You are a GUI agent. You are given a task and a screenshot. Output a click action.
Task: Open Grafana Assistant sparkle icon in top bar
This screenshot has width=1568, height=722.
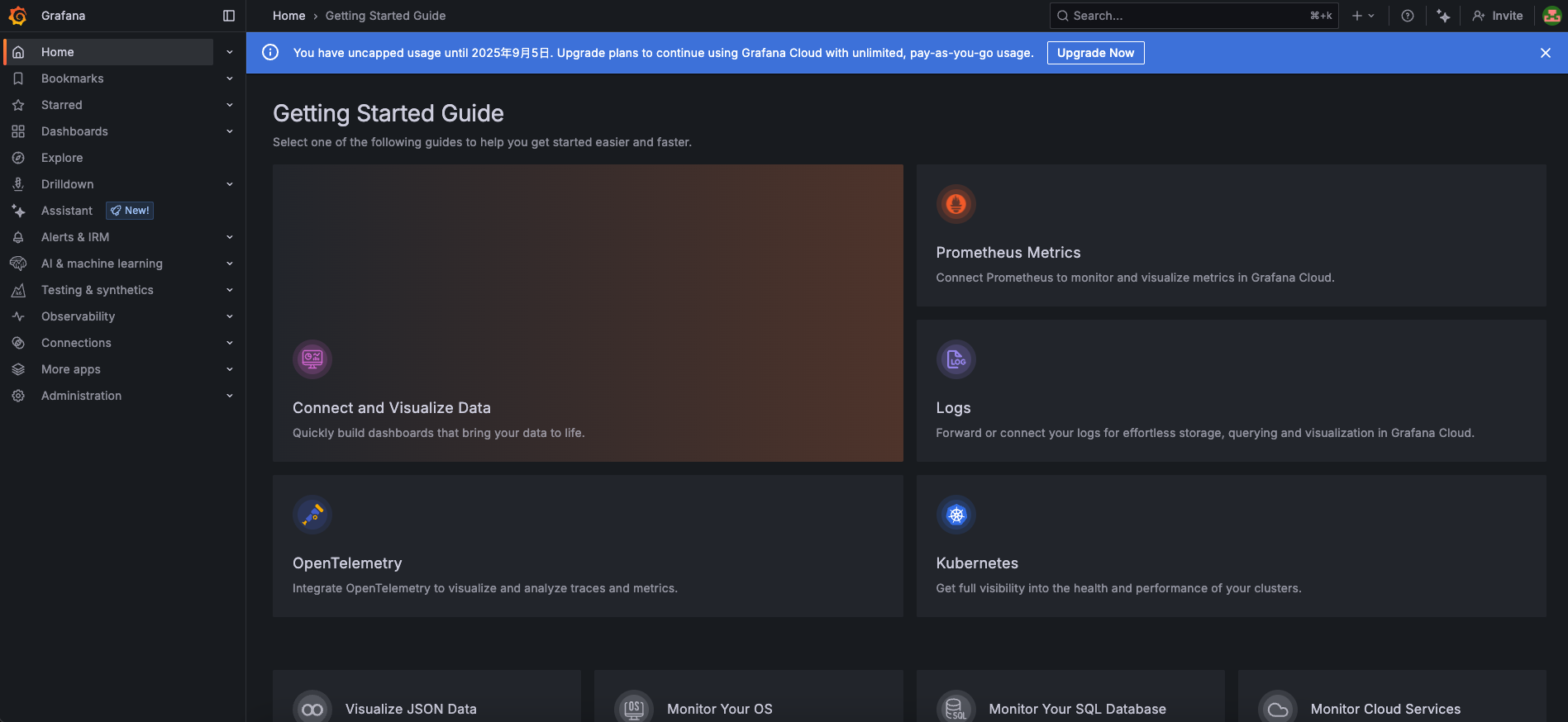tap(1443, 16)
